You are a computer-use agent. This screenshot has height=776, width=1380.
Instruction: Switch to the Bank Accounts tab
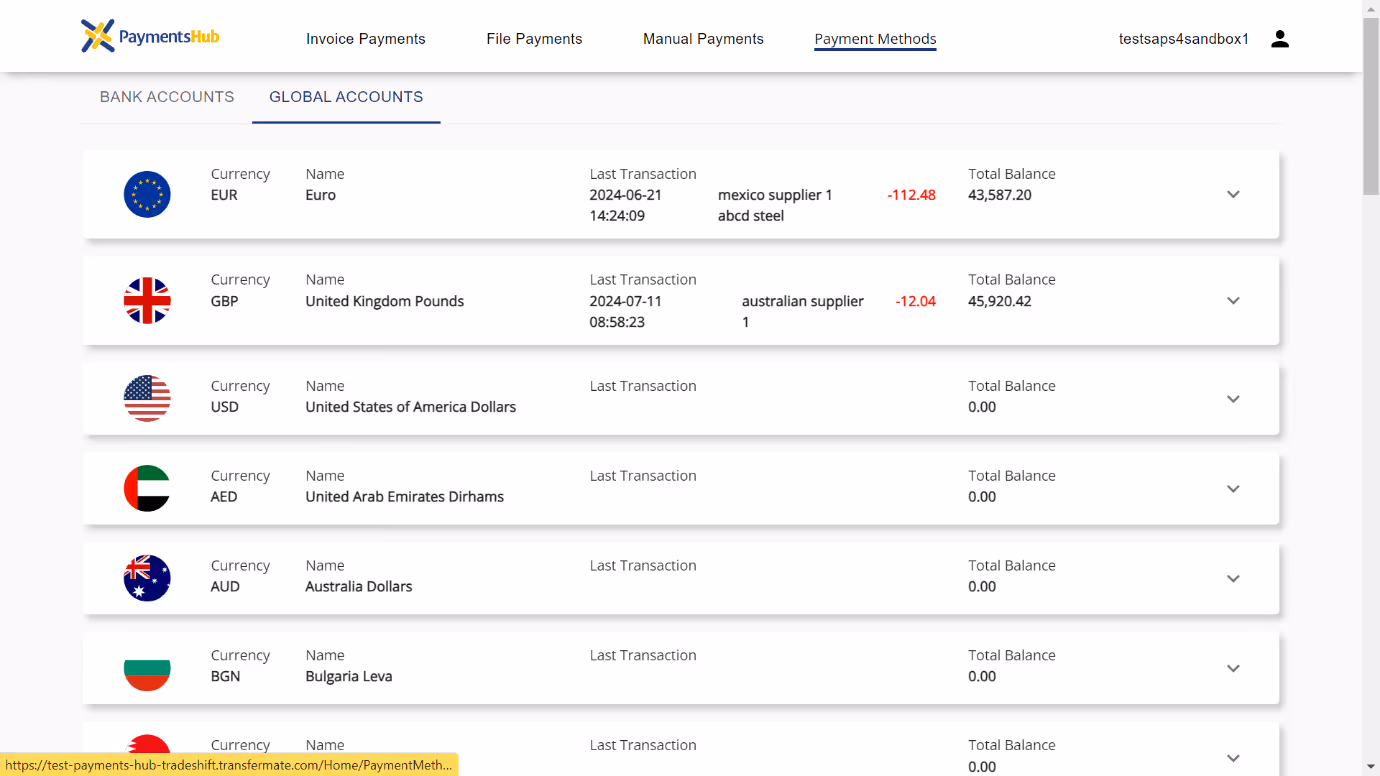click(167, 97)
